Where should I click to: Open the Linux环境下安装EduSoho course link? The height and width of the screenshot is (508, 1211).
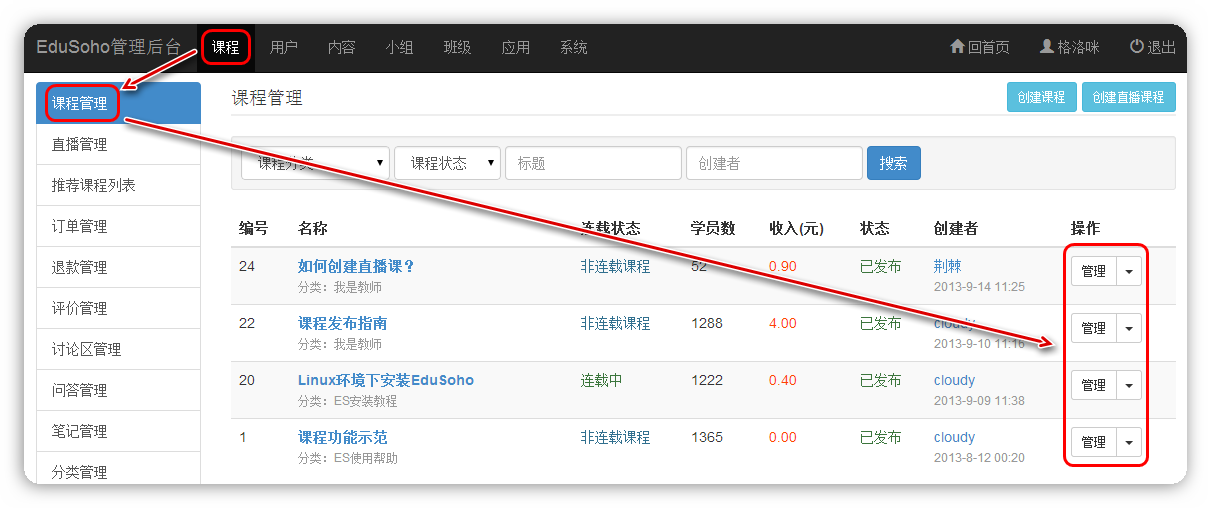(x=385, y=380)
